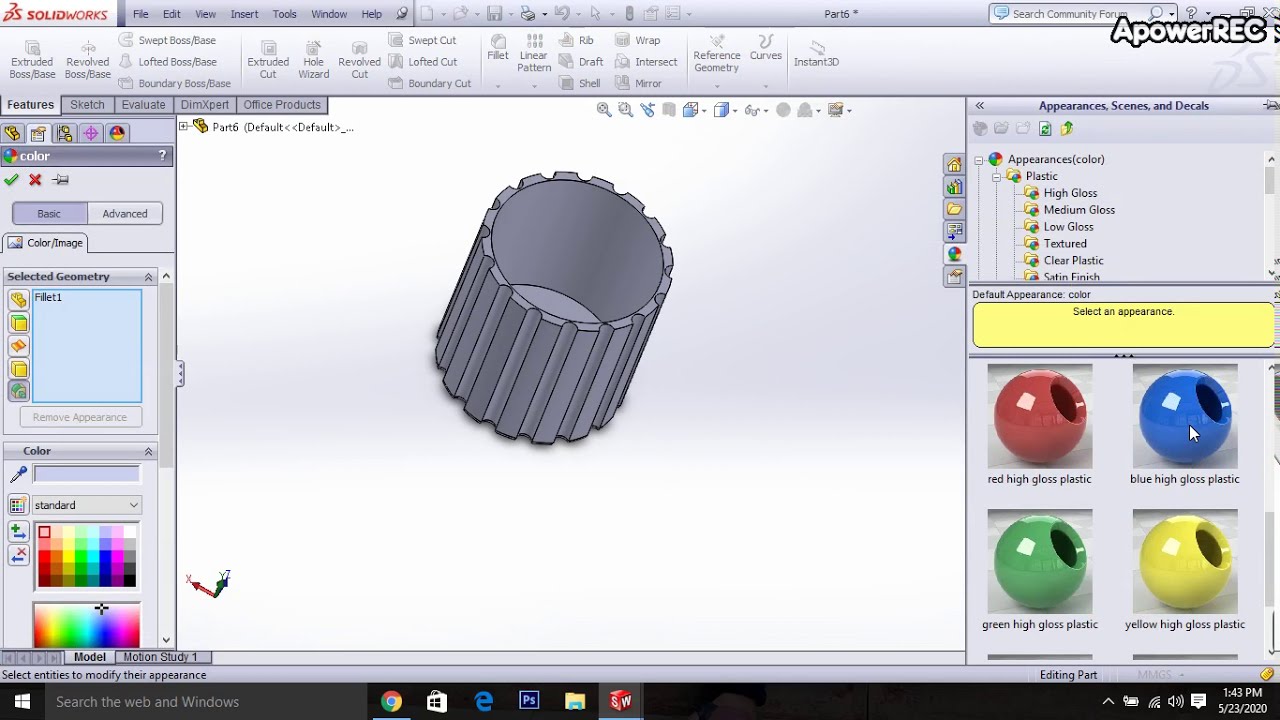1280x720 pixels.
Task: Collapse the Selected Geometry section
Action: click(148, 277)
